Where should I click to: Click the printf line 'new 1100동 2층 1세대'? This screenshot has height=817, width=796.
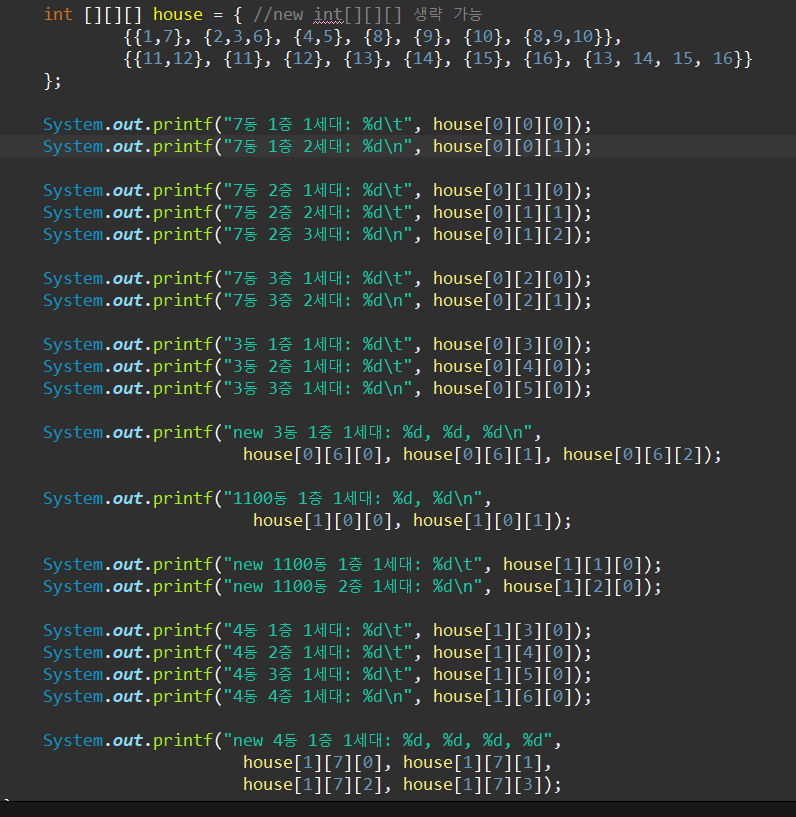(x=352, y=587)
